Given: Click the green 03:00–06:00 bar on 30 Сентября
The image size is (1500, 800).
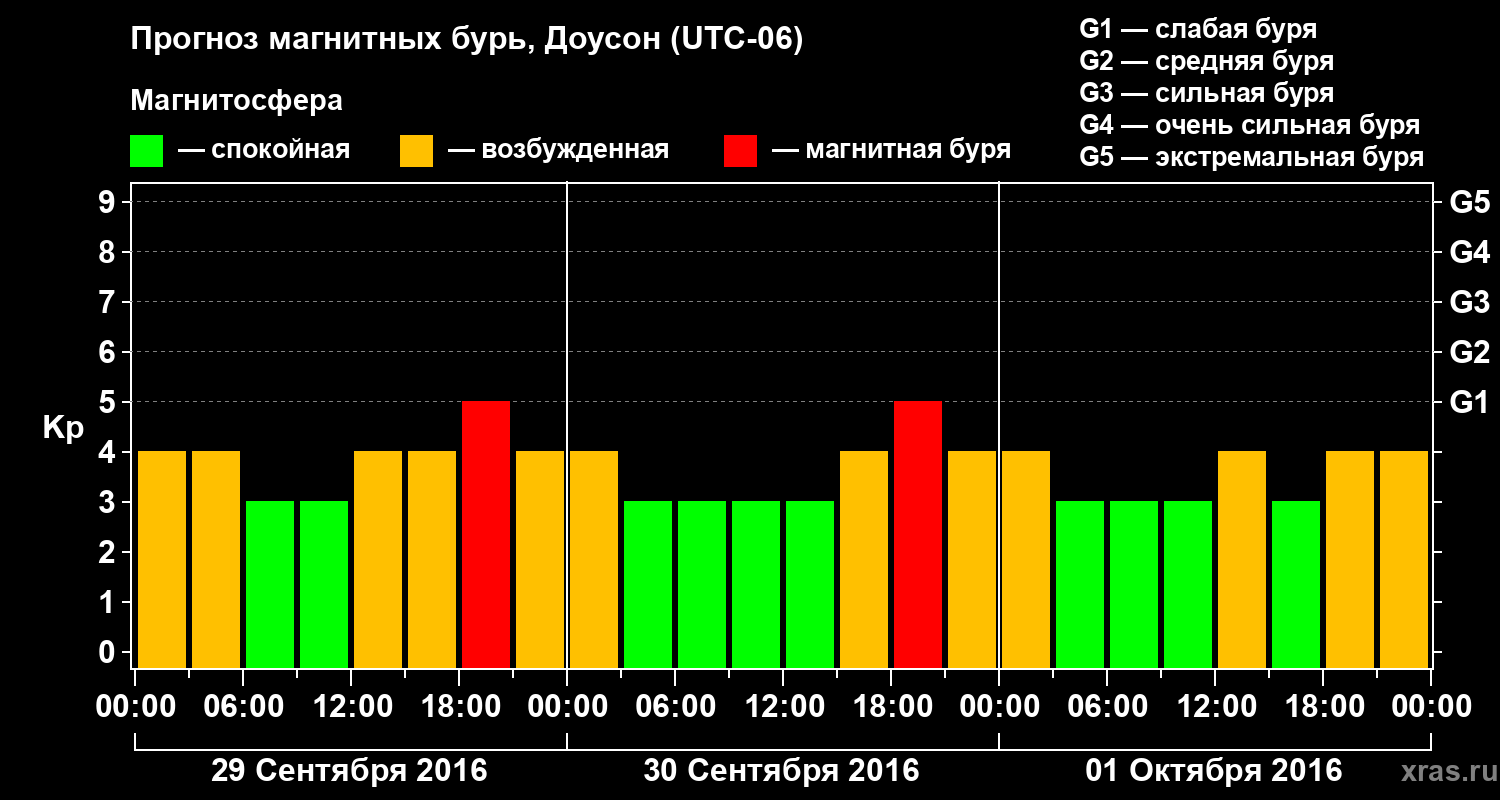Looking at the screenshot, I should (x=648, y=585).
